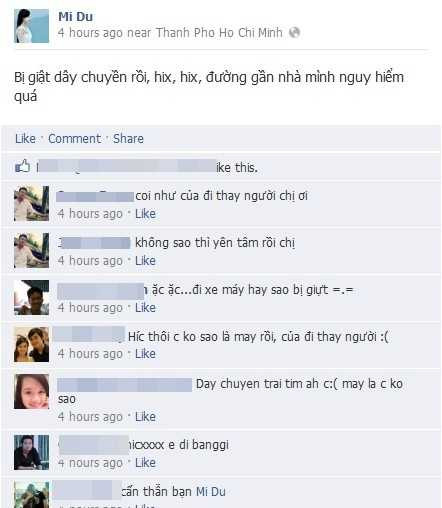Like the 'đi xe máy hay sao' comment
This screenshot has width=442, height=508.
[x=145, y=308]
